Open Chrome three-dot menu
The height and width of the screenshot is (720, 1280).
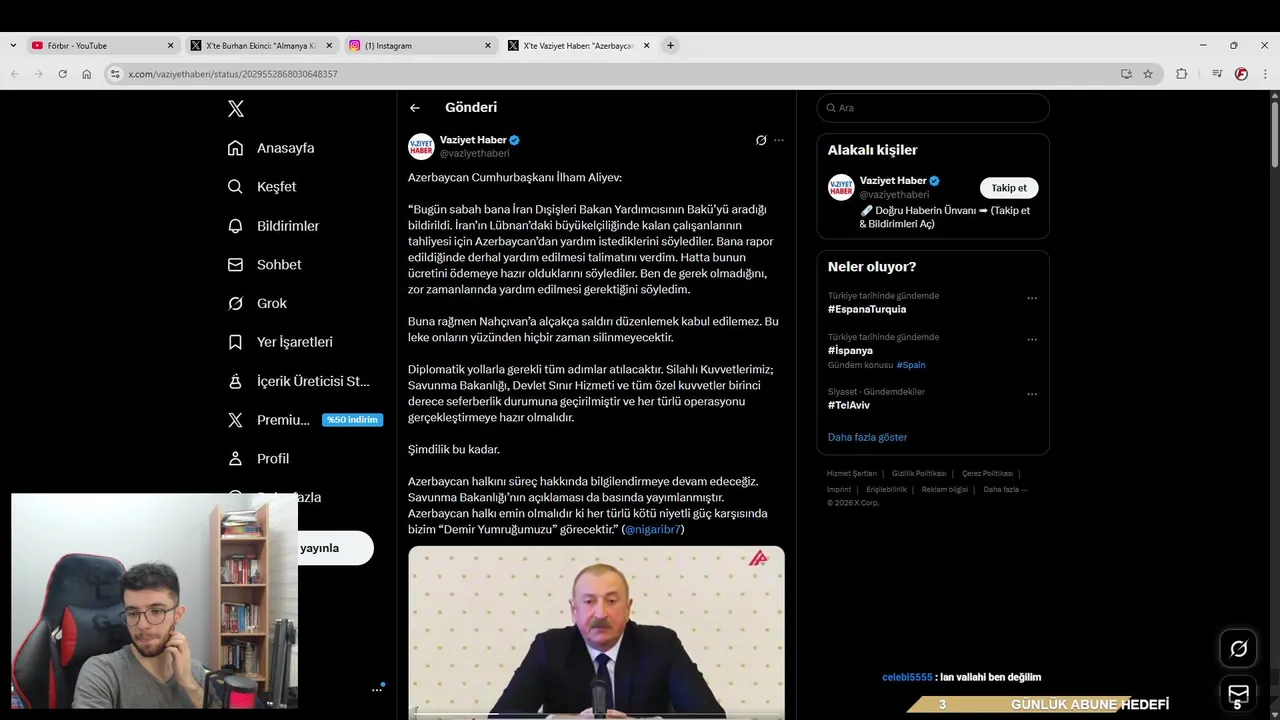pyautogui.click(x=1265, y=74)
